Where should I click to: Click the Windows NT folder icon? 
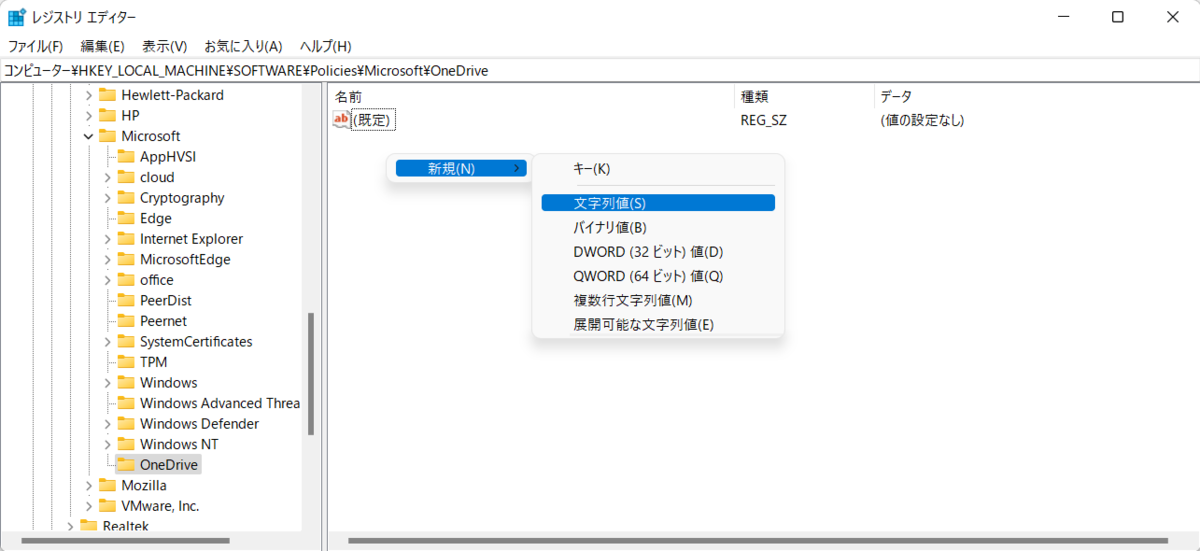(x=125, y=444)
